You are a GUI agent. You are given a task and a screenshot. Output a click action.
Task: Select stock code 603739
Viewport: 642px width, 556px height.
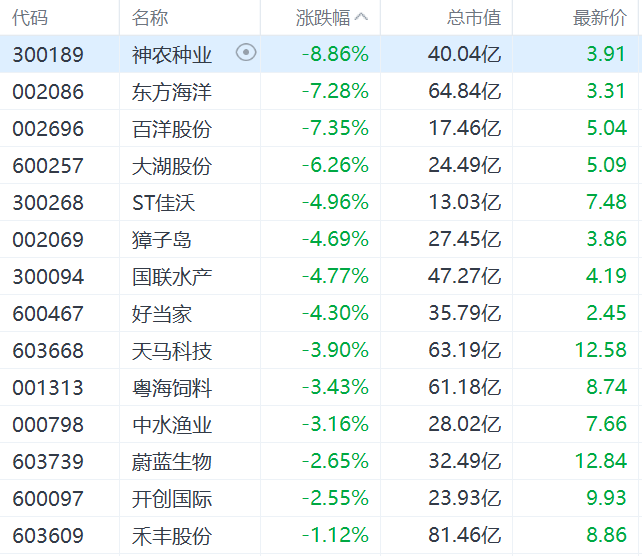pos(48,462)
